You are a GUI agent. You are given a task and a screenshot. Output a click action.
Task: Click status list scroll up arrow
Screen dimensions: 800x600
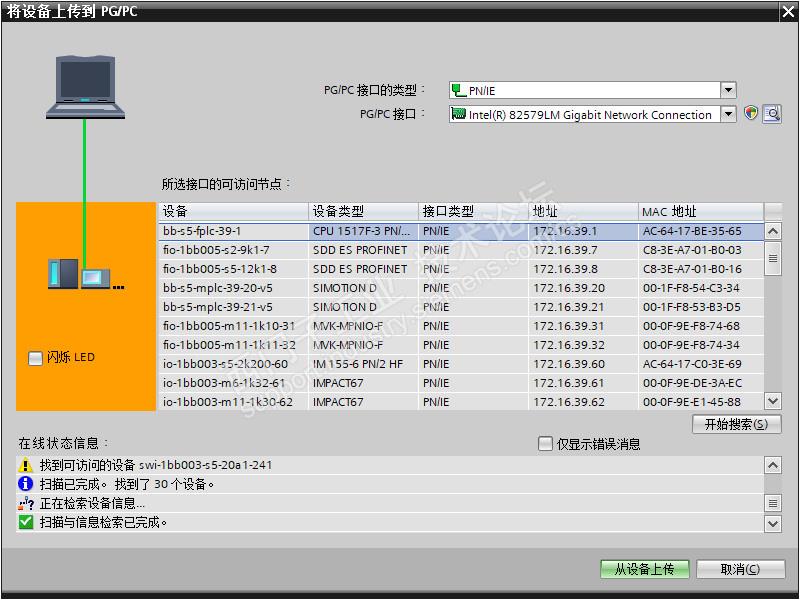772,465
